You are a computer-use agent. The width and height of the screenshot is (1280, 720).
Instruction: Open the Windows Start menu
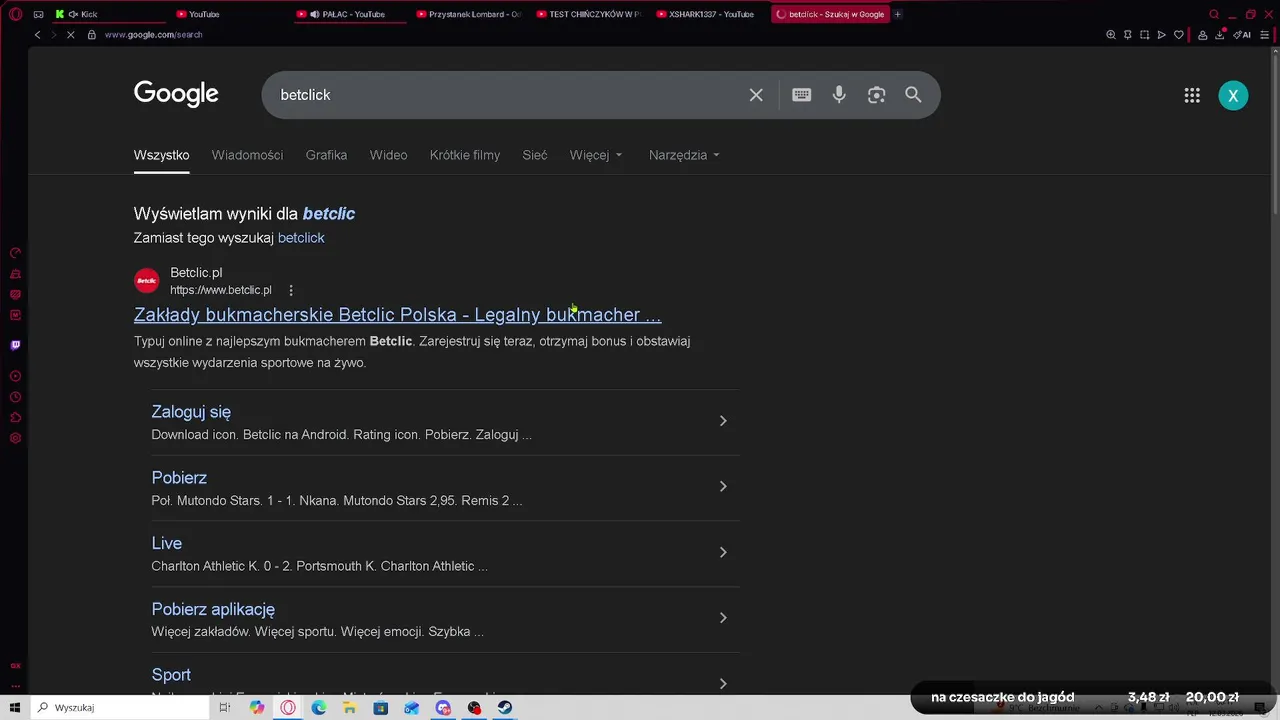(15, 707)
